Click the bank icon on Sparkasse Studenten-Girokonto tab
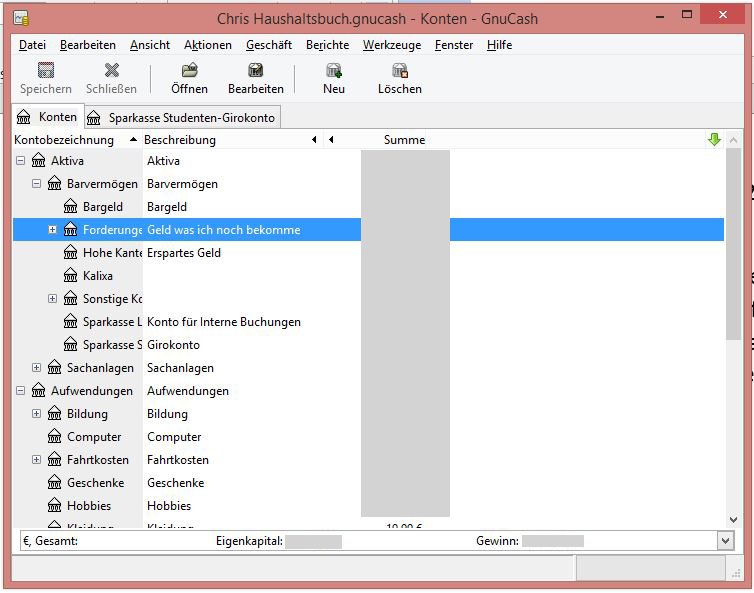 point(94,118)
